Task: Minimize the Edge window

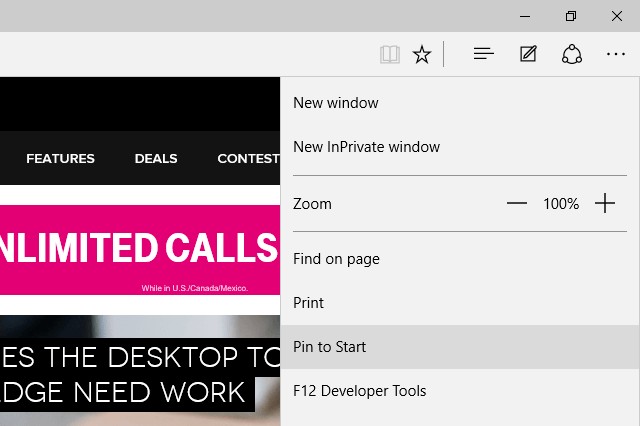Action: point(525,16)
